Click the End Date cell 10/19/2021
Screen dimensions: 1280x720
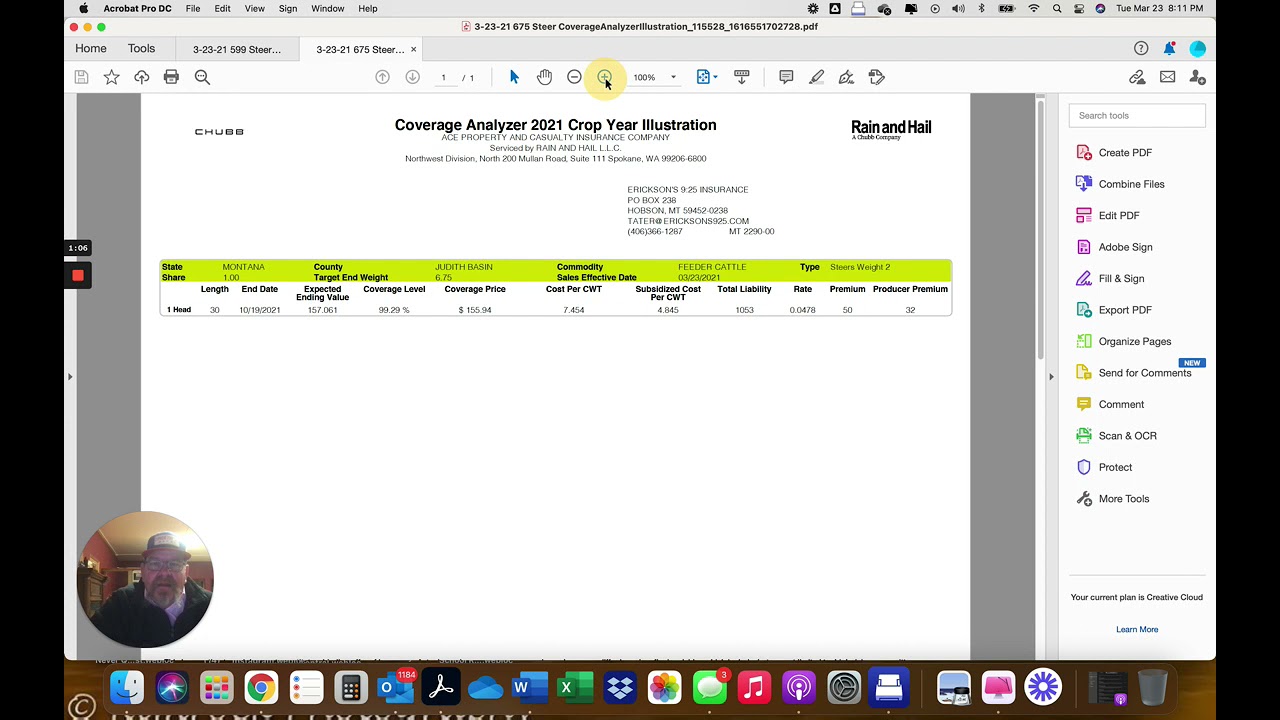click(x=259, y=310)
